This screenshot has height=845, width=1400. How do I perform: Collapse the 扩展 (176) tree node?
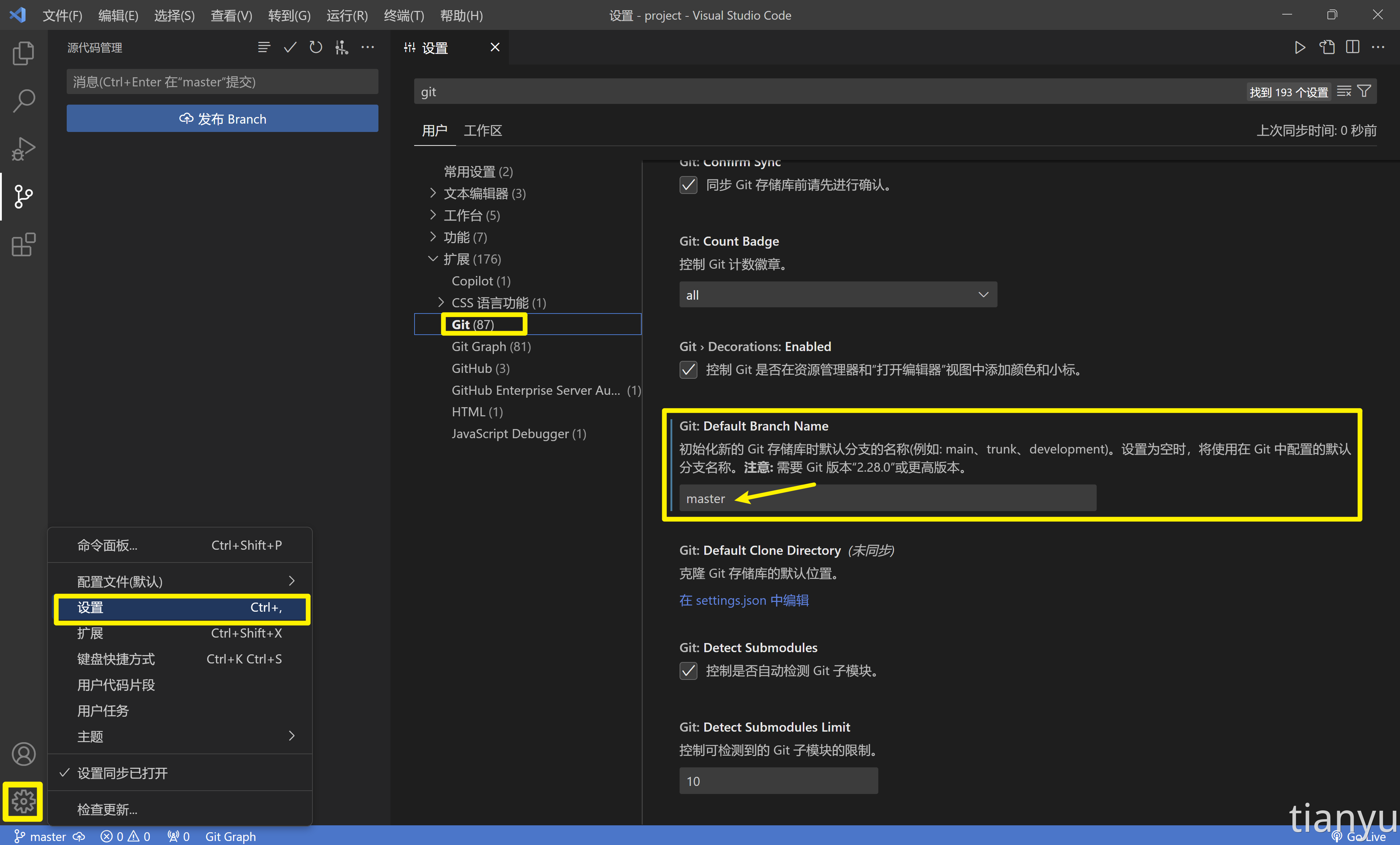(433, 258)
